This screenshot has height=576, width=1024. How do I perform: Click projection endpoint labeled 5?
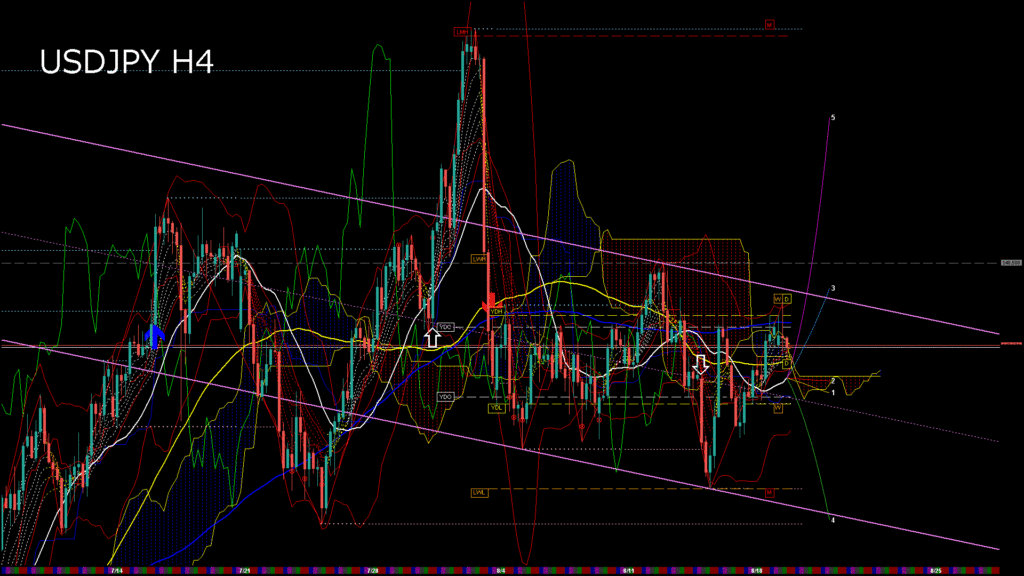(833, 118)
